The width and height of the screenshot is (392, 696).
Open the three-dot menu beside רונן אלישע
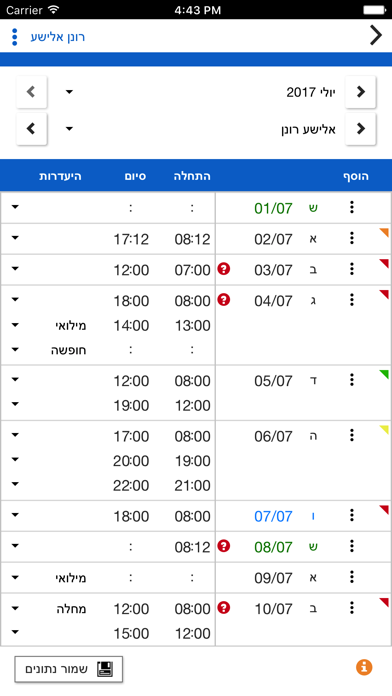click(x=15, y=37)
